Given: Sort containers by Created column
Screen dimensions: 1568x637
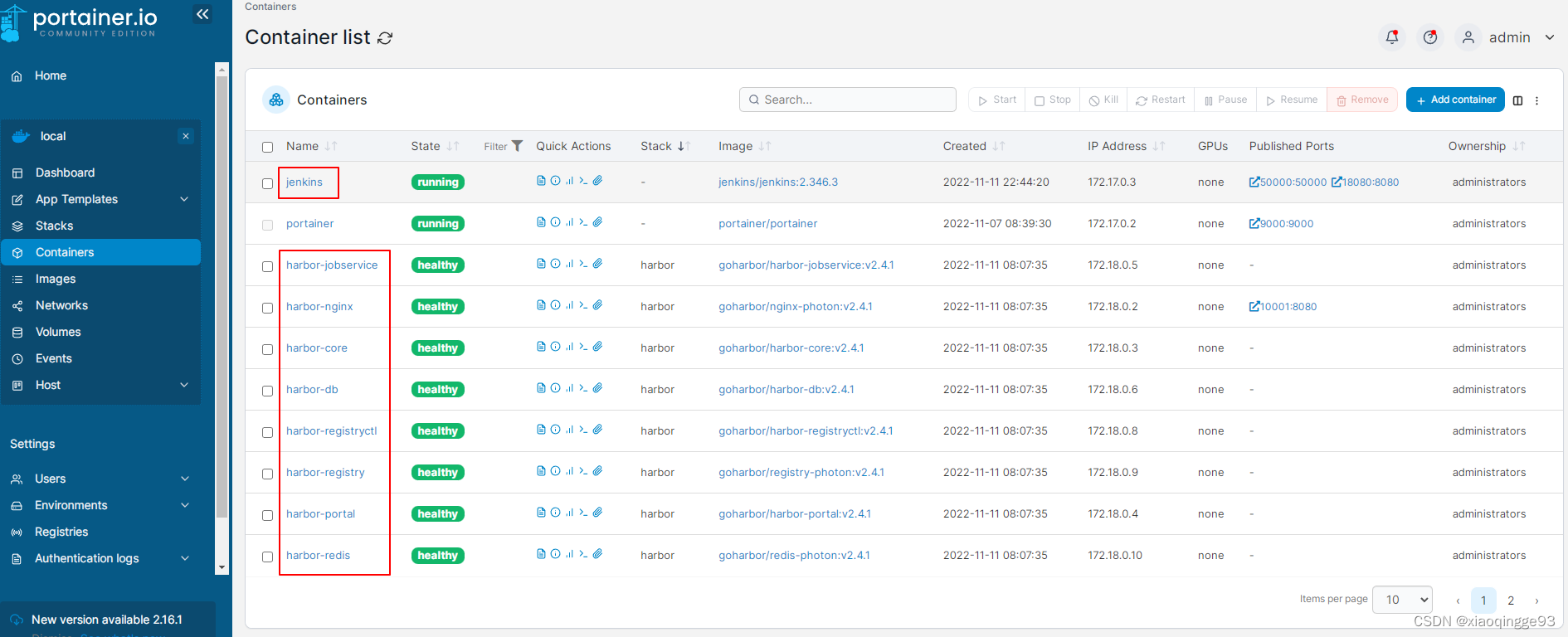Looking at the screenshot, I should coord(973,146).
